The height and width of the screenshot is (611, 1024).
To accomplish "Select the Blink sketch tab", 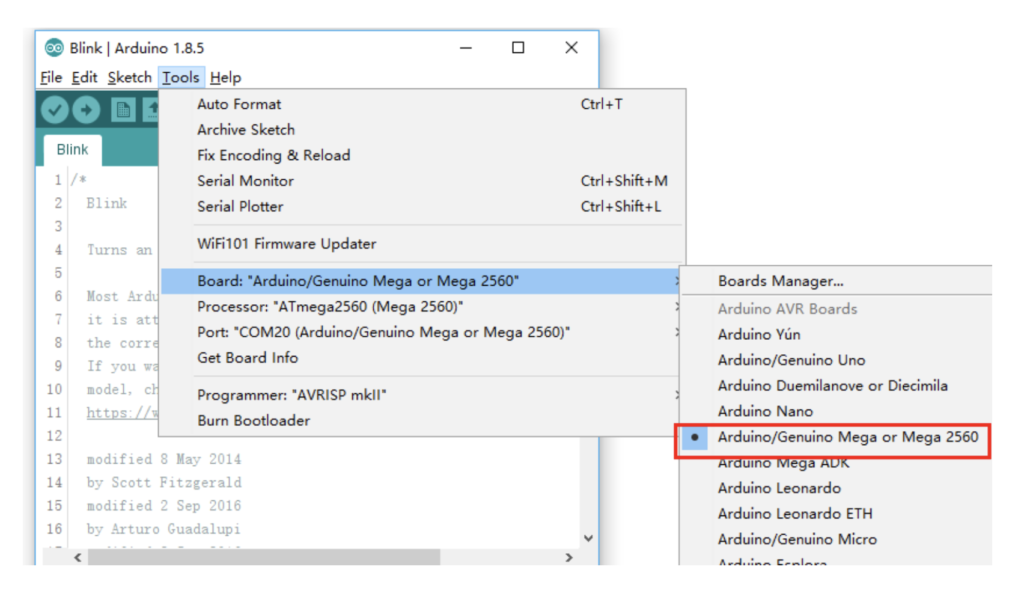I will point(72,150).
